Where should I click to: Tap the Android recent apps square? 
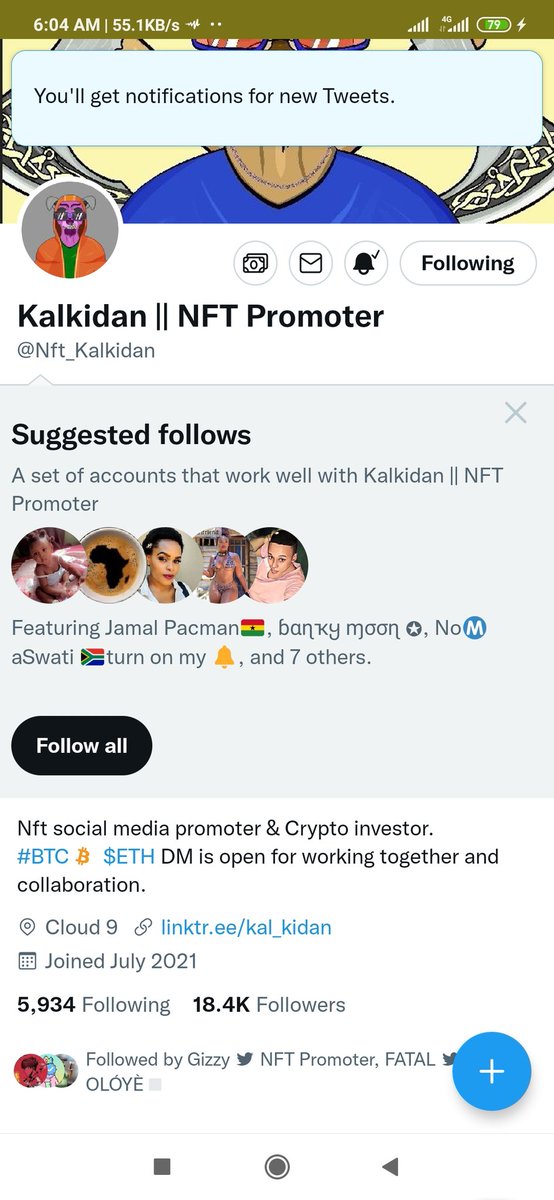(x=162, y=1166)
